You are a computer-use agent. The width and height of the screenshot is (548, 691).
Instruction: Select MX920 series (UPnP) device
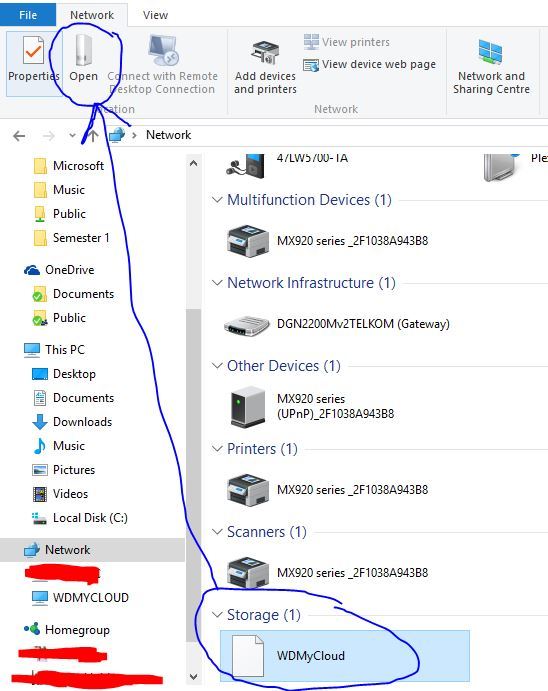(x=313, y=406)
